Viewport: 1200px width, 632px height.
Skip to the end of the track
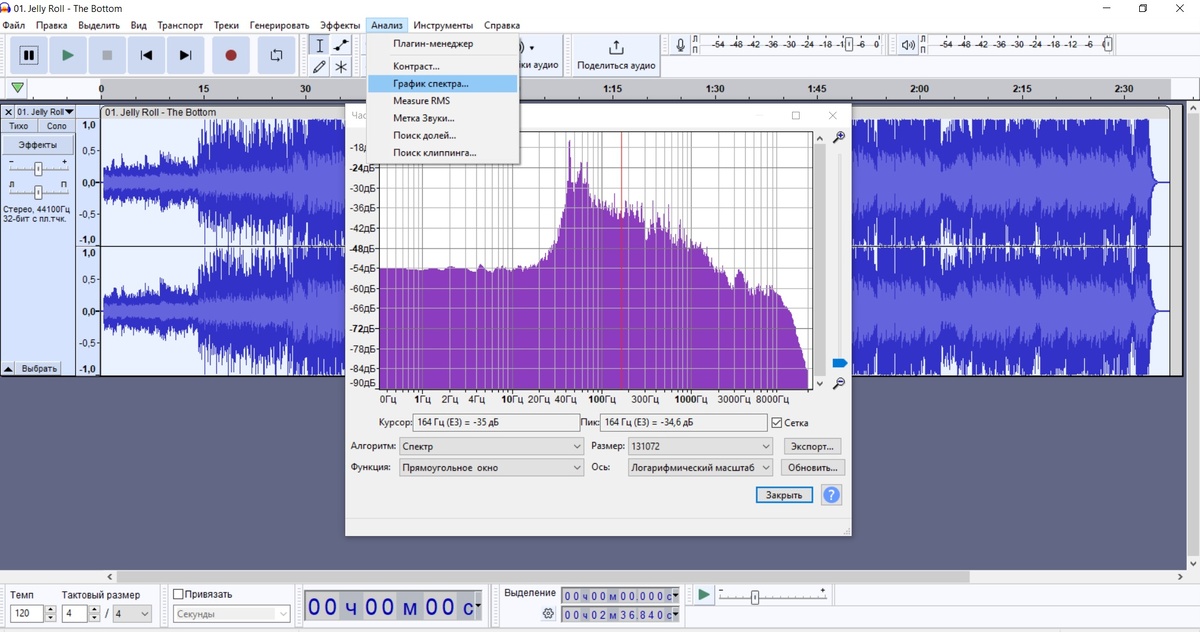point(185,55)
